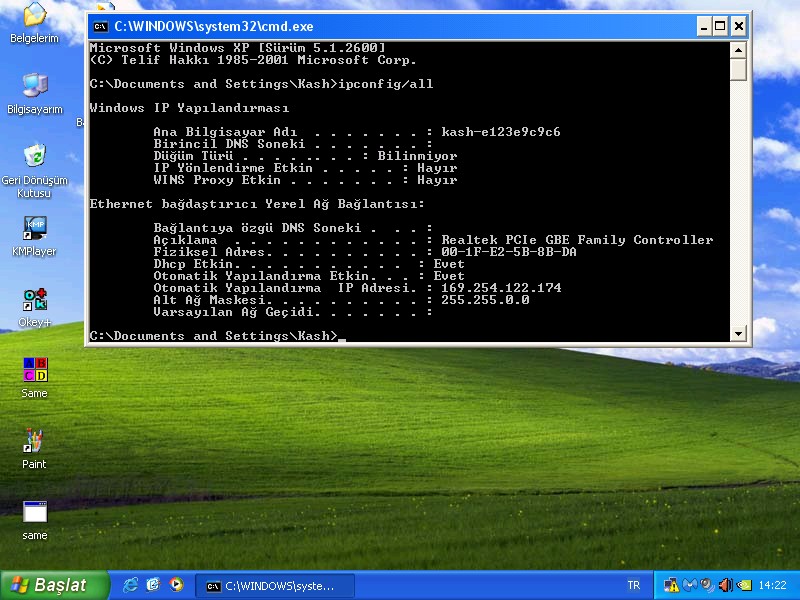Click the 14:22 system clock
The width and height of the screenshot is (800, 600).
[772, 585]
